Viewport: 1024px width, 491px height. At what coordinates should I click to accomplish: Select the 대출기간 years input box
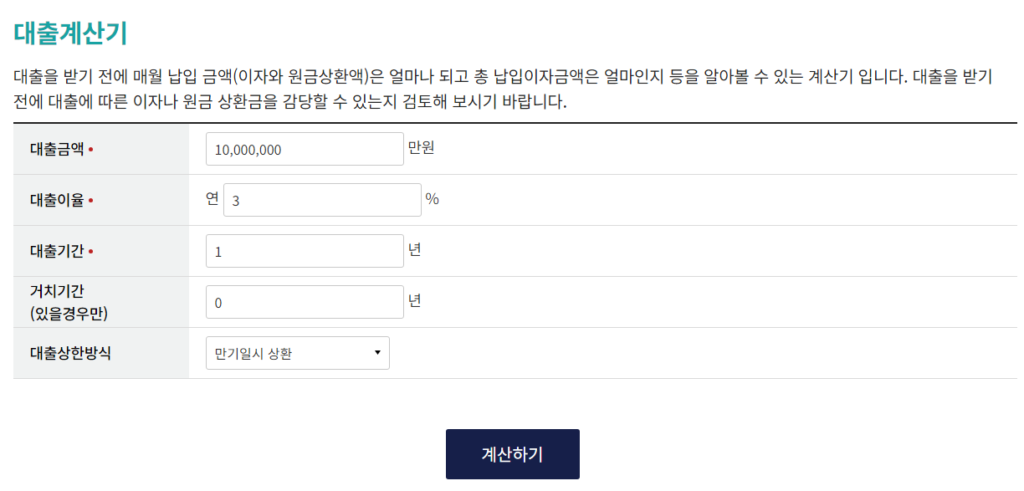point(304,251)
